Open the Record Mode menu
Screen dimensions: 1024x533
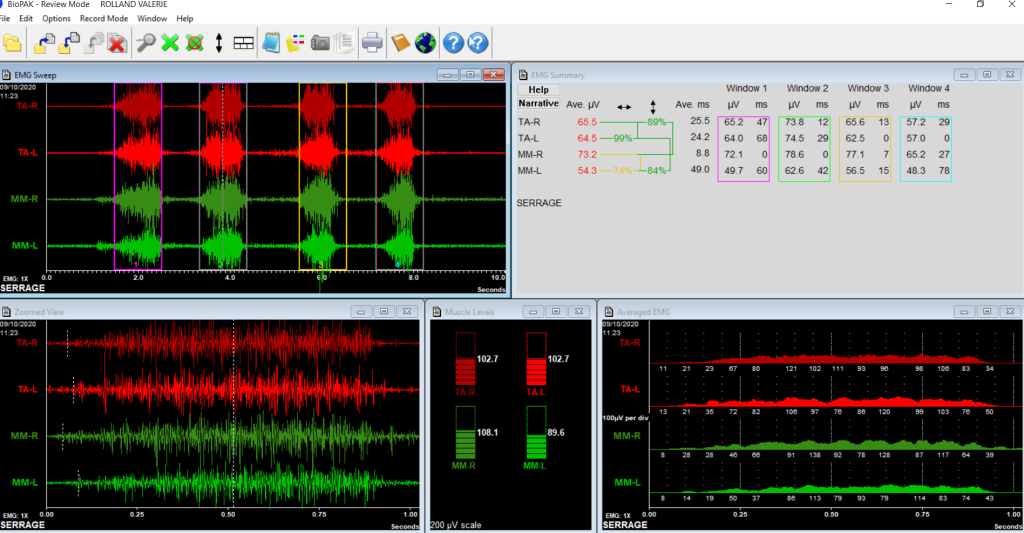click(x=104, y=18)
